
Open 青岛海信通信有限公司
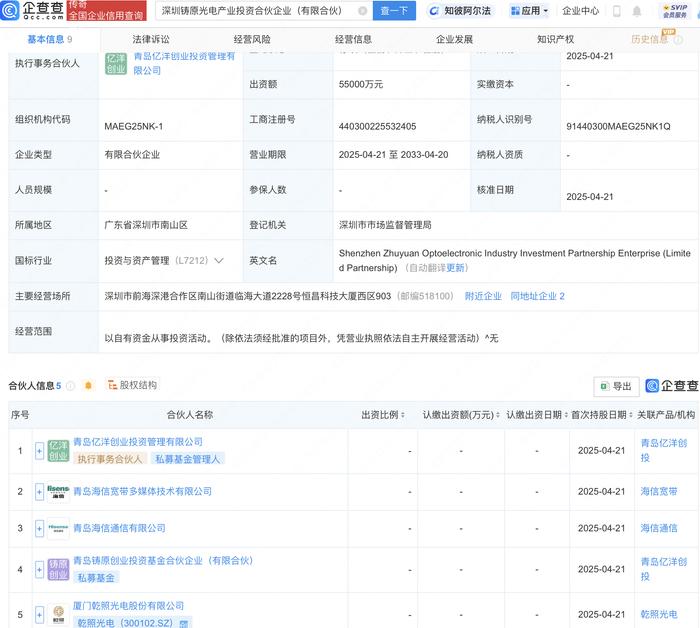tap(119, 528)
